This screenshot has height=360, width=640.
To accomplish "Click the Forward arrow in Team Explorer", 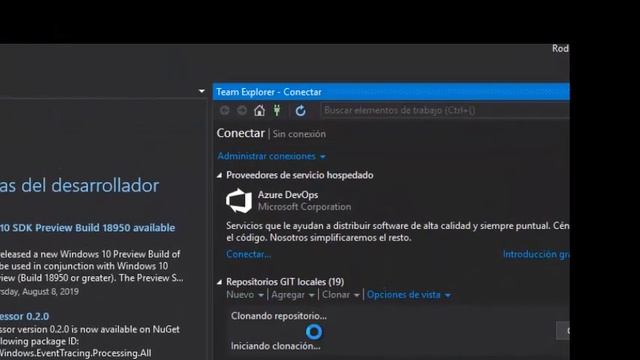I will [242, 111].
